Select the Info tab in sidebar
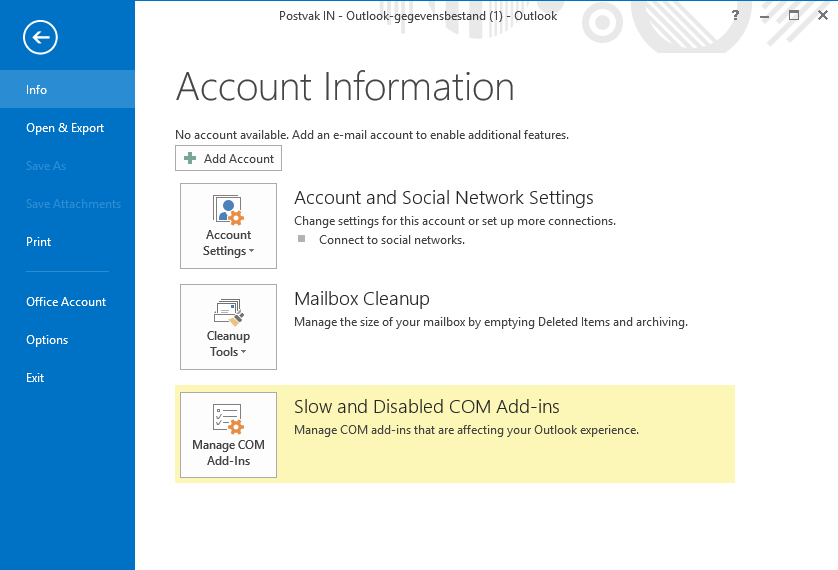 point(67,89)
